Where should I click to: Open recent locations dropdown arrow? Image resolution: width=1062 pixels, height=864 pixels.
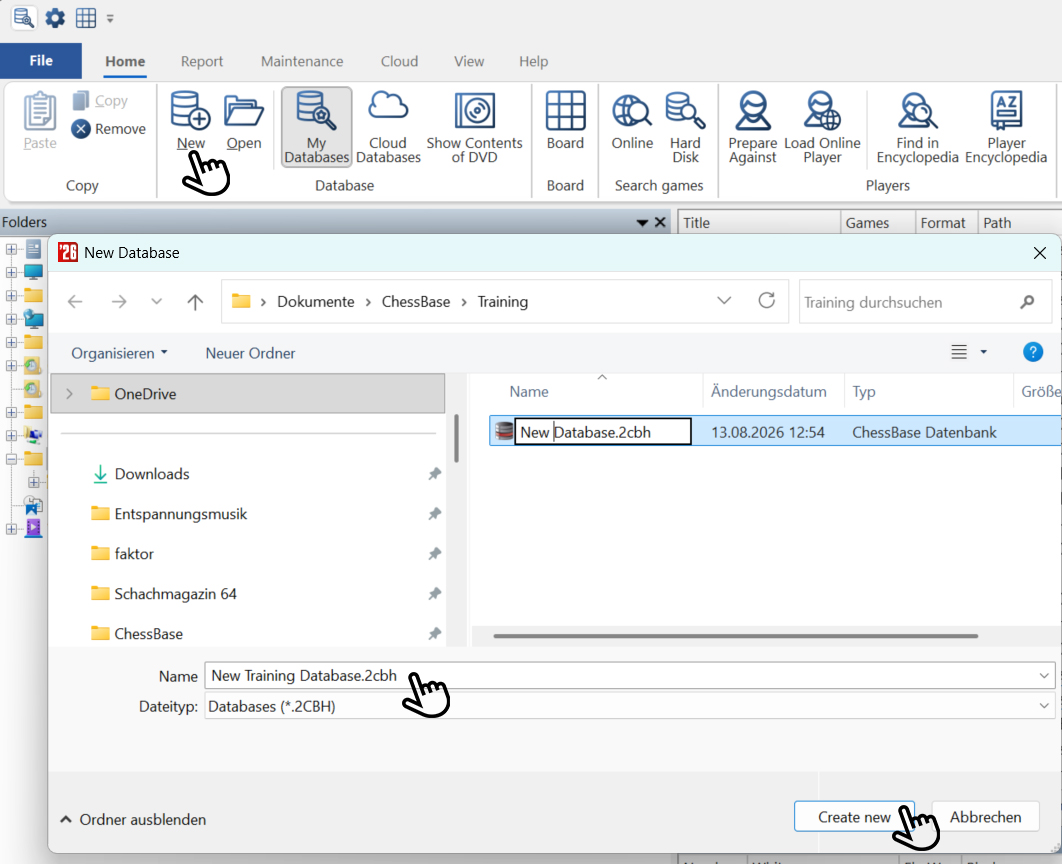point(156,301)
